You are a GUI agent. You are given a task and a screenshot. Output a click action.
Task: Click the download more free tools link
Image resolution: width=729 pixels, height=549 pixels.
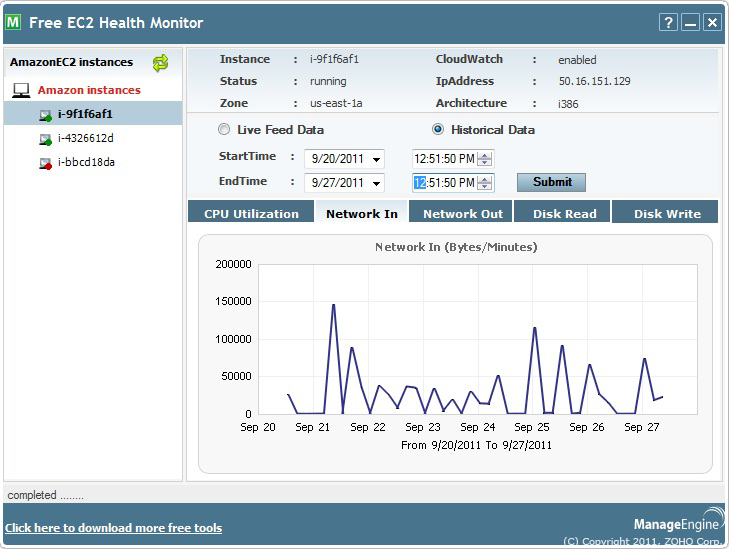113,528
